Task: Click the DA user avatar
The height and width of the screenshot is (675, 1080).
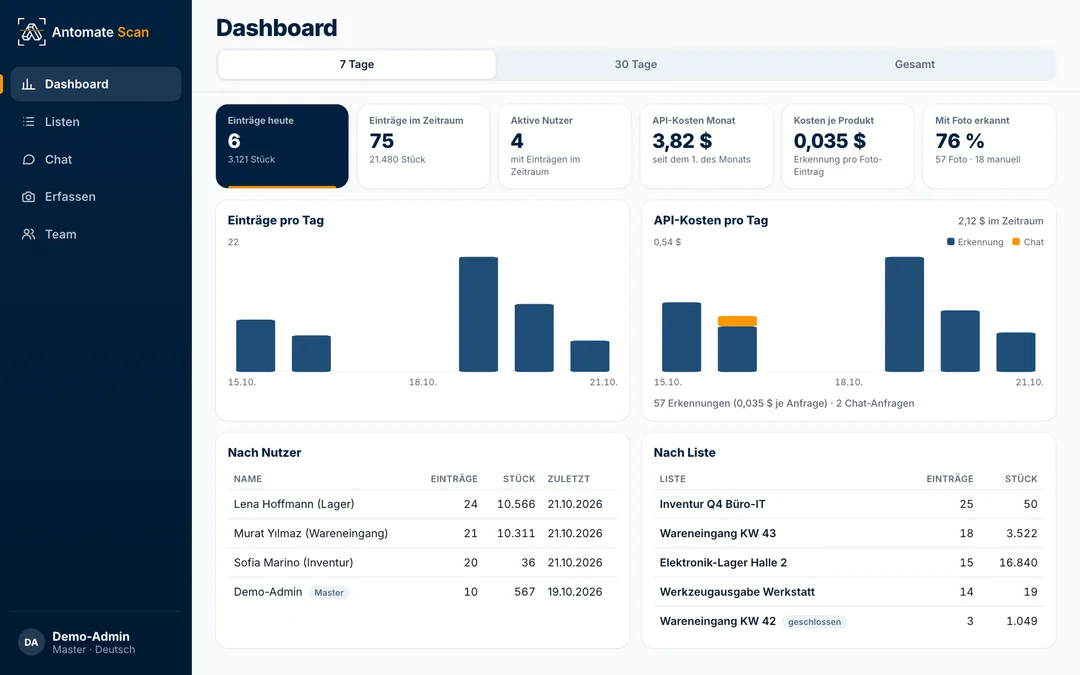Action: pos(31,642)
